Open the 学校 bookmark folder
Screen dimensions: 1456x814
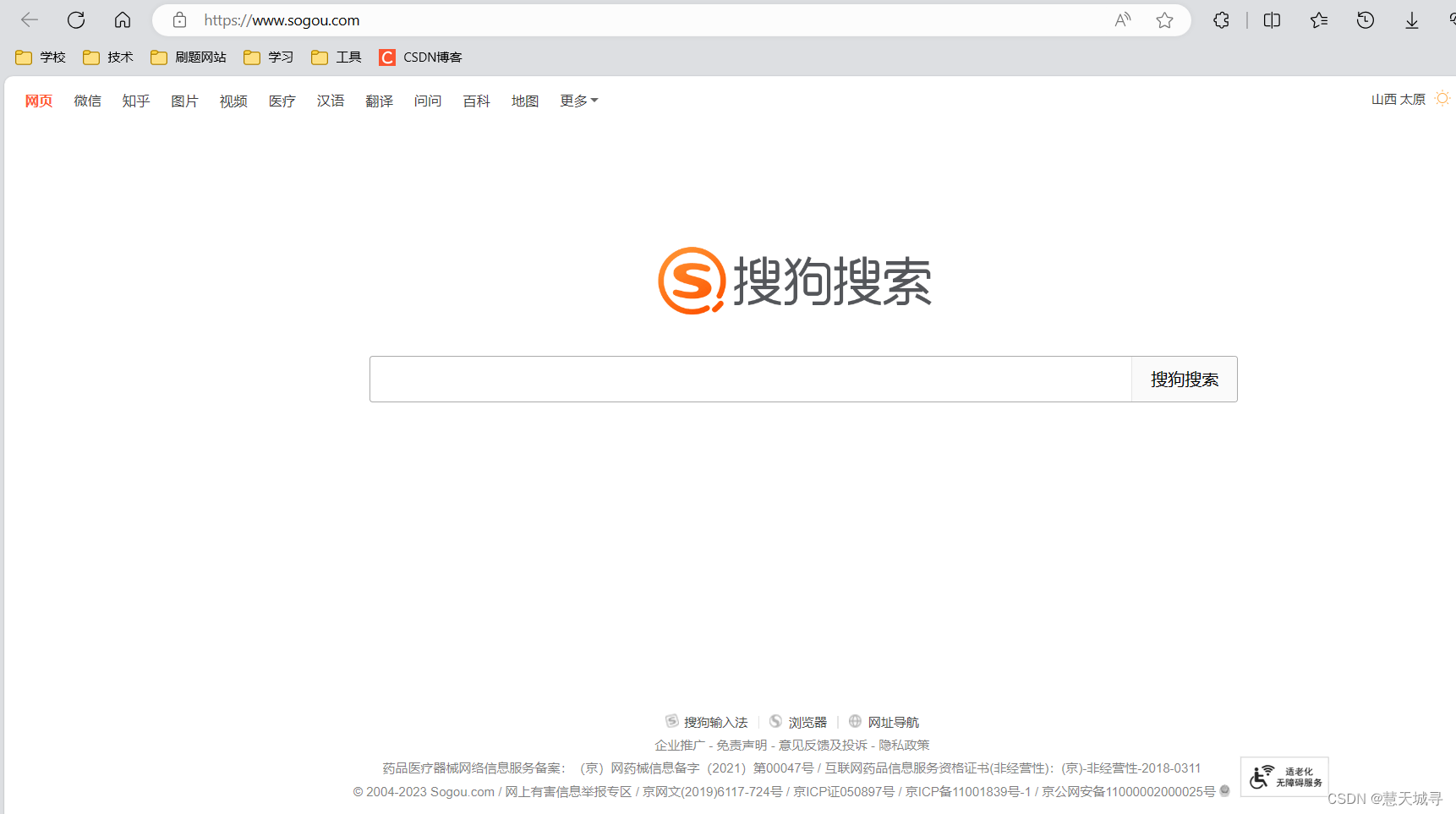[x=41, y=57]
